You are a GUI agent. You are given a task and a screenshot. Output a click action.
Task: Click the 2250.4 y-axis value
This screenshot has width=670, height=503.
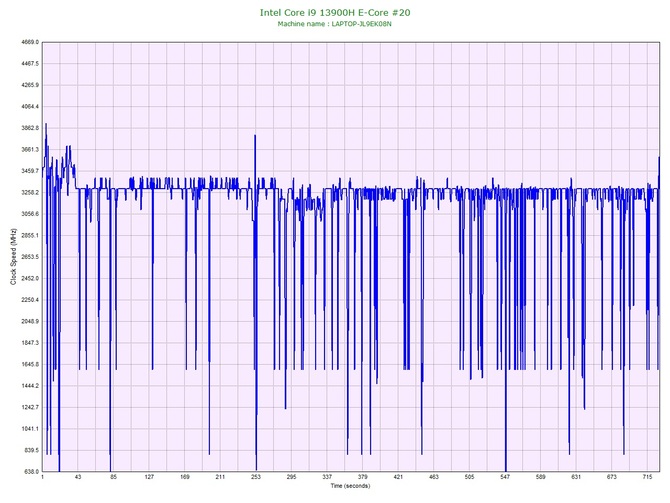pyautogui.click(x=30, y=300)
